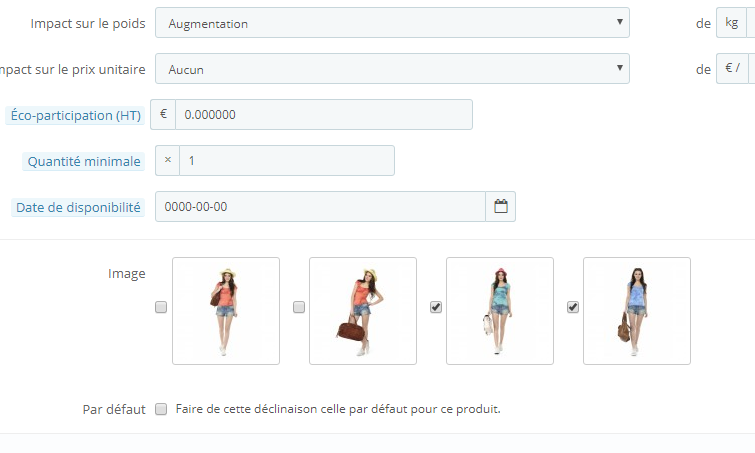Click the Éco-participation (HT) label
This screenshot has height=453, width=755.
[76, 116]
